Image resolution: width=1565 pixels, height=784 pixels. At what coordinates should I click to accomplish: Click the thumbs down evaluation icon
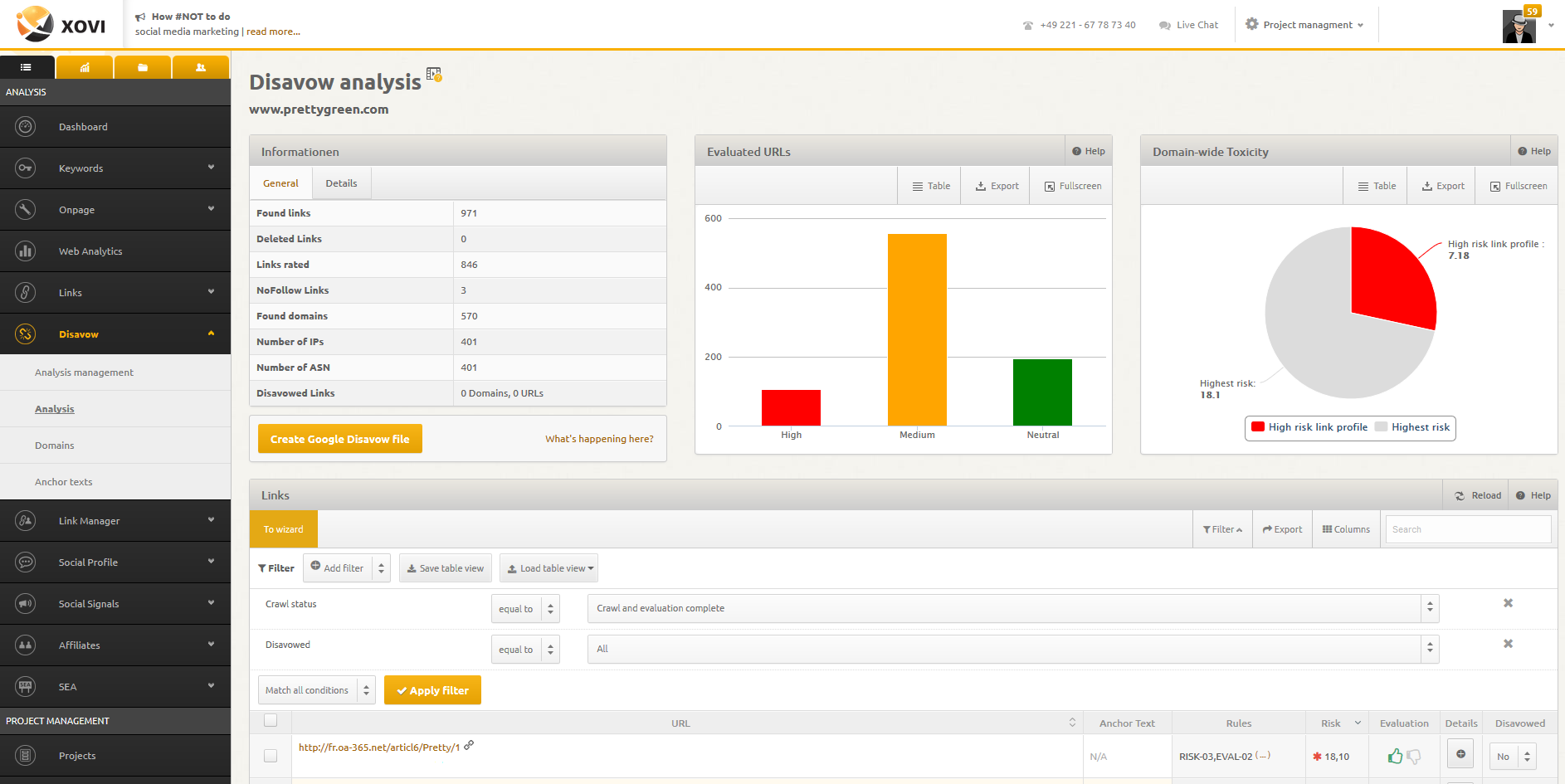click(x=1414, y=757)
